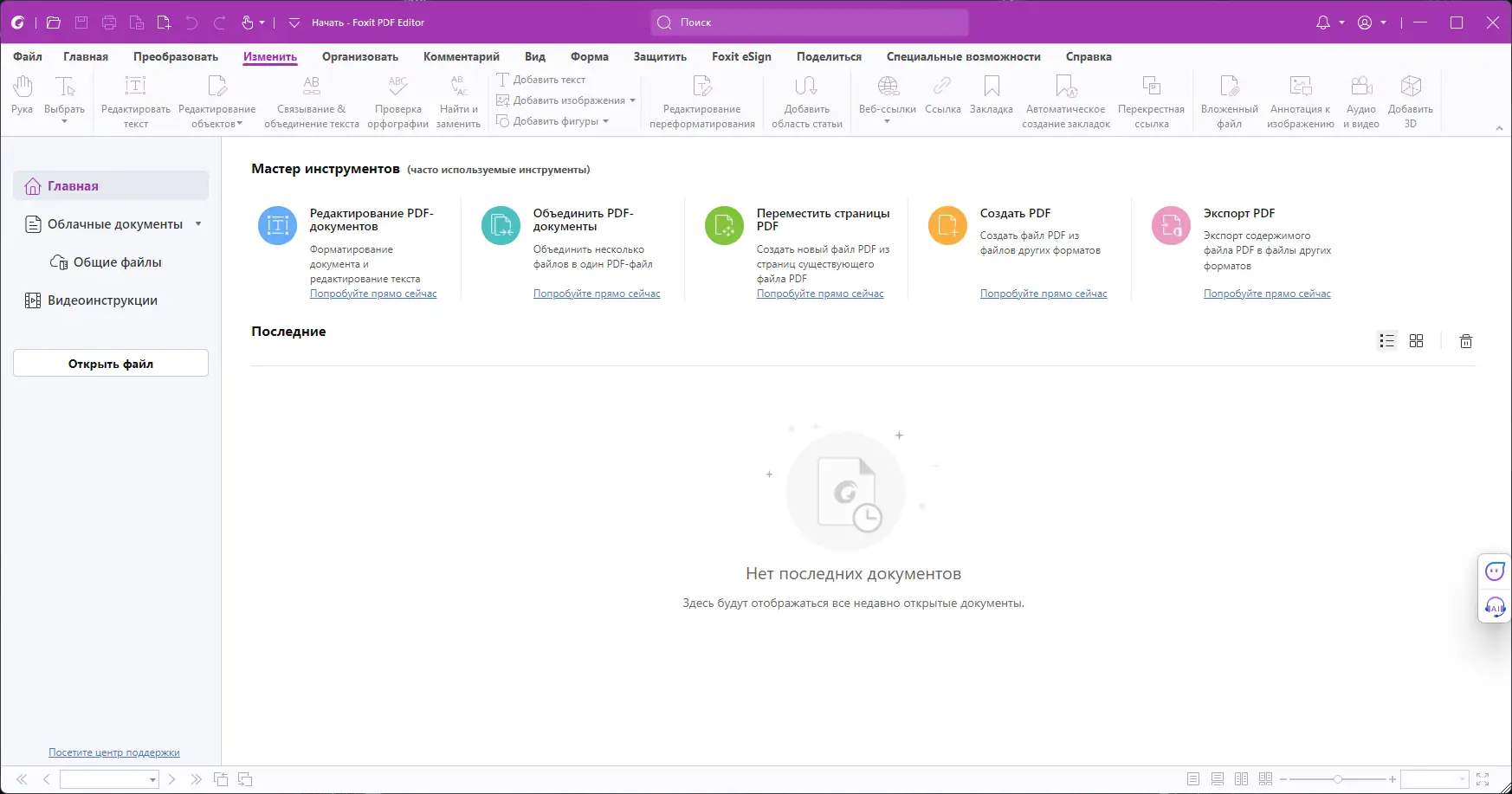Screen dimensions: 1512x794
Task: Select Главная in the left sidebar
Action: (x=111, y=185)
